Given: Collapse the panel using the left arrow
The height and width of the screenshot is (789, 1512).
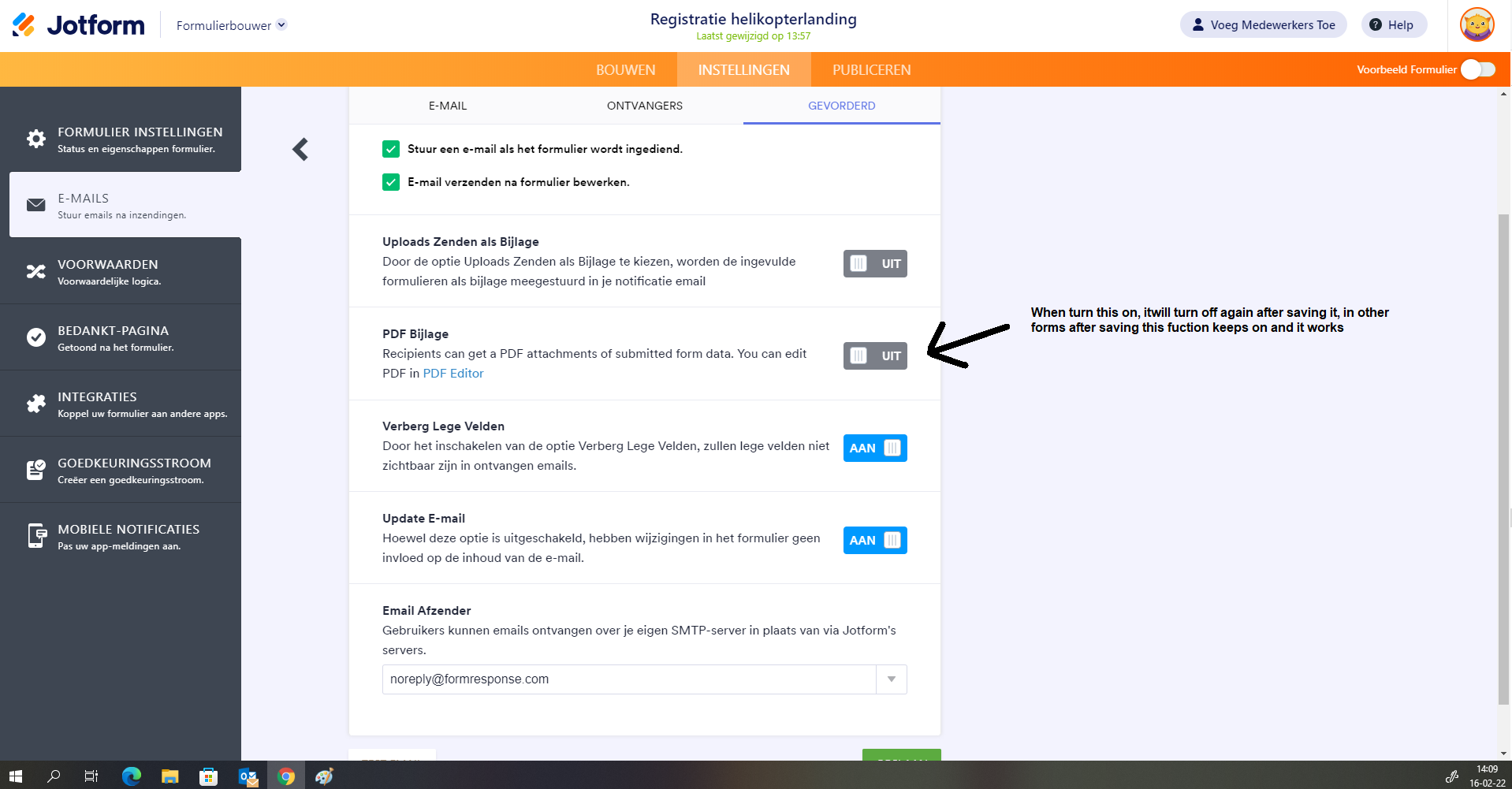Looking at the screenshot, I should click(x=300, y=149).
